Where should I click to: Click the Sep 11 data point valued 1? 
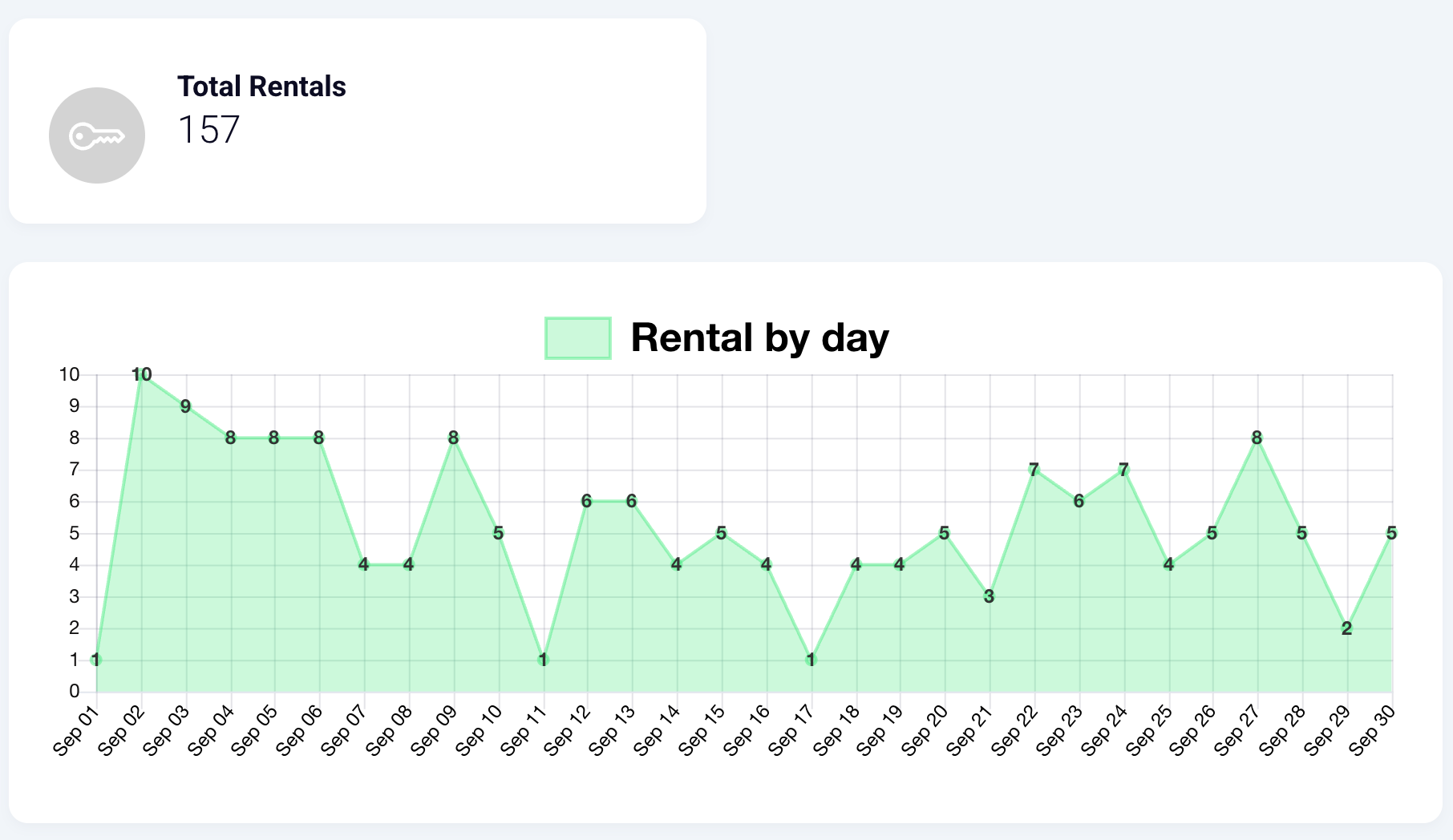point(544,660)
